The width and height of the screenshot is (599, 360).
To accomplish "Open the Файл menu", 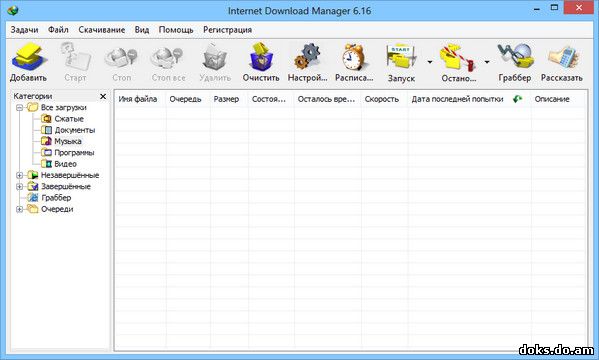I will 58,30.
